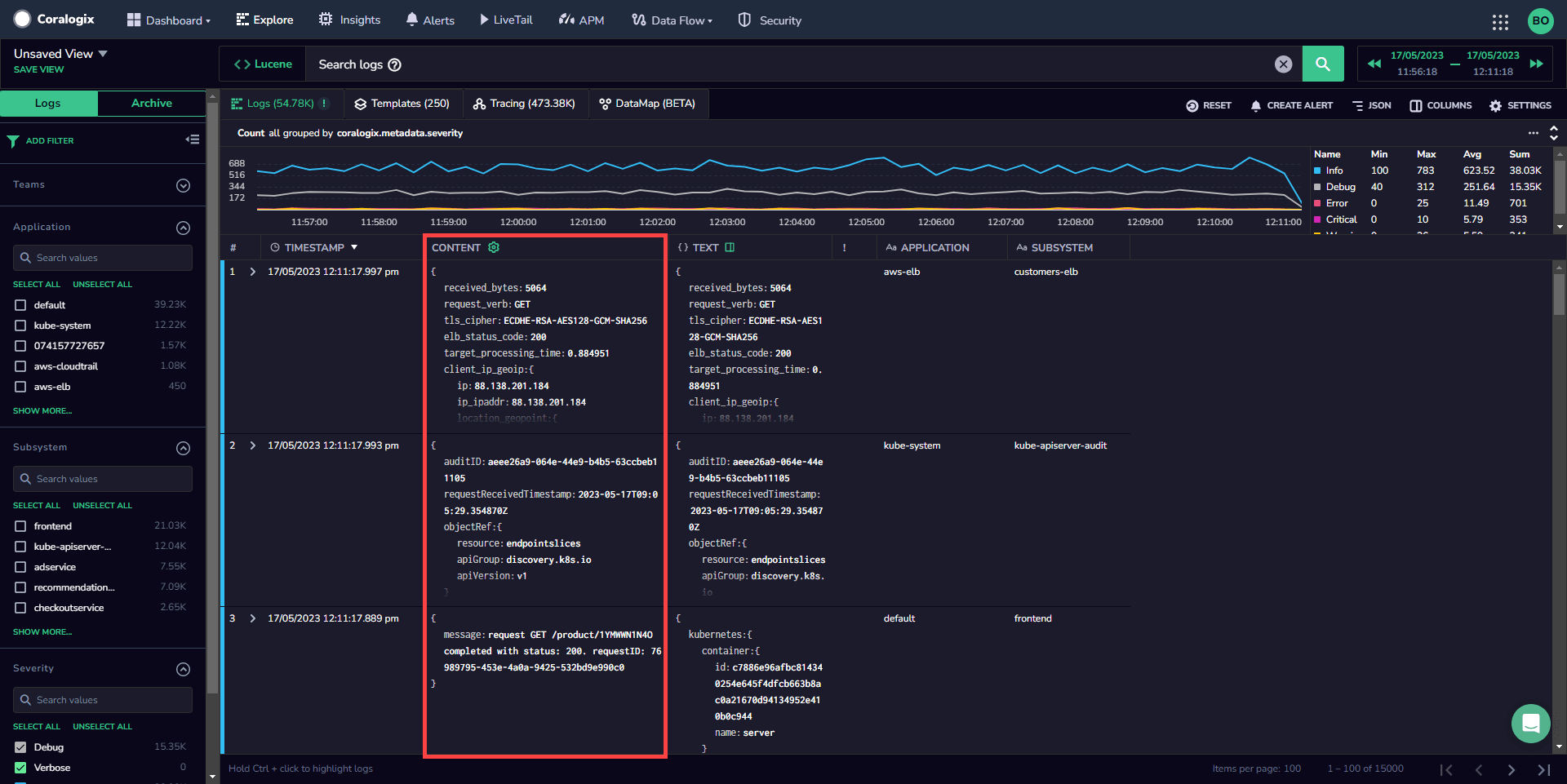Collapse the filter sidebar with the list icon

click(193, 140)
